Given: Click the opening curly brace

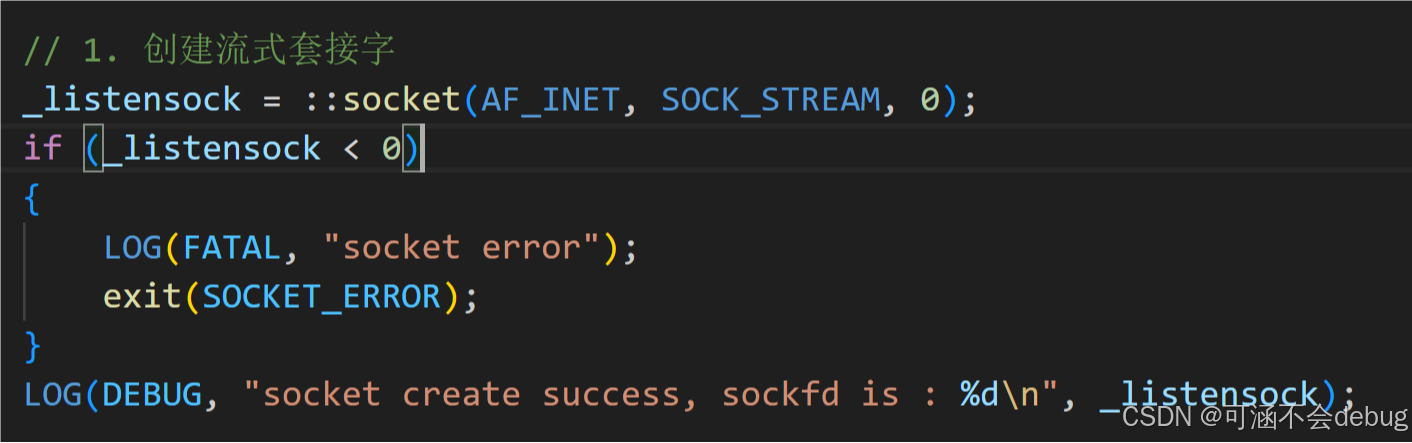Looking at the screenshot, I should pos(33,199).
